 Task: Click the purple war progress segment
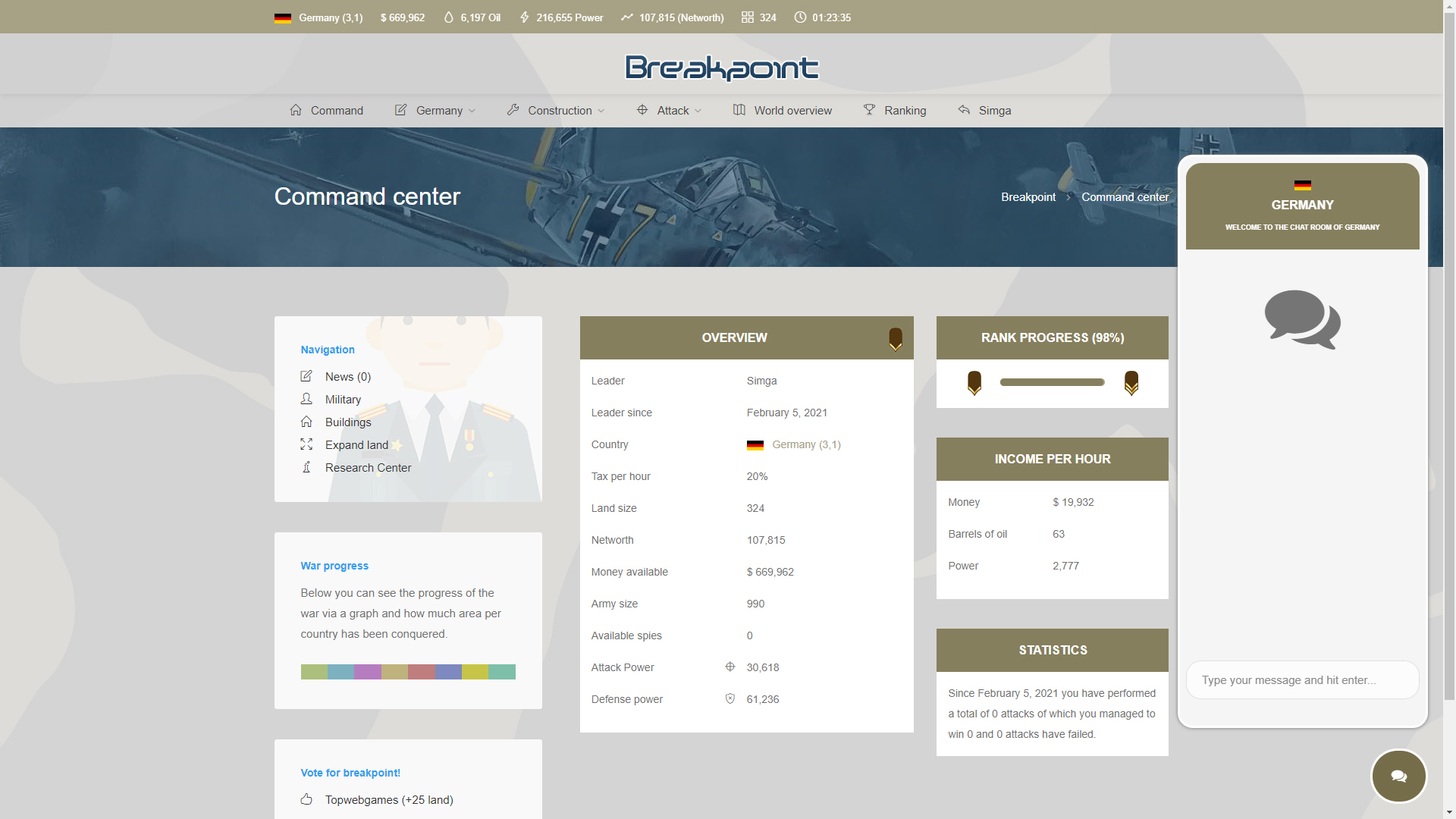click(x=368, y=672)
